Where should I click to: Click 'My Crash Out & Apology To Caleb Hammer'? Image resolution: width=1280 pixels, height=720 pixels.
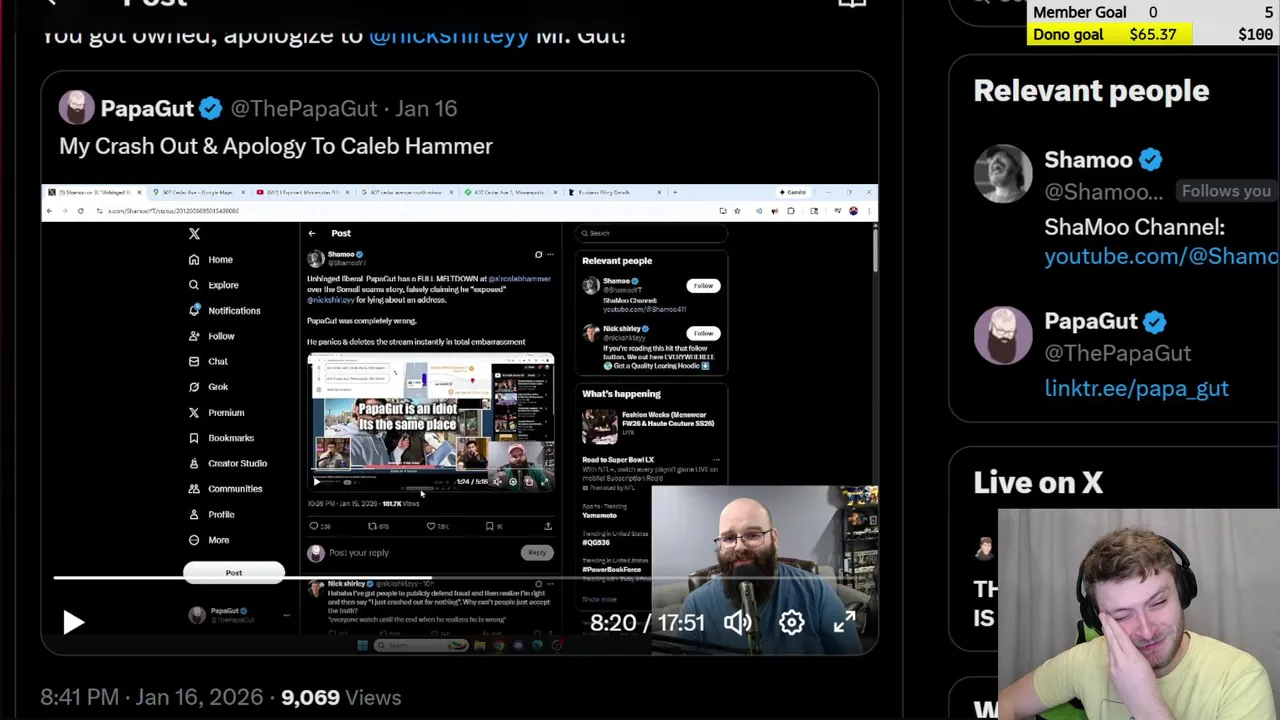pos(276,146)
